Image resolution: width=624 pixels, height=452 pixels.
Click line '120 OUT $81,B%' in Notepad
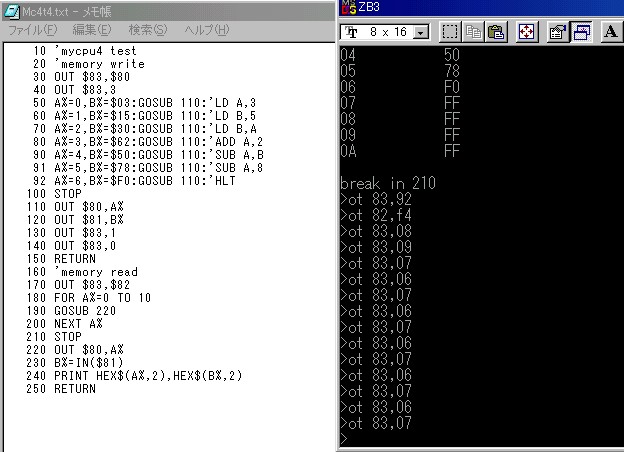pyautogui.click(x=75, y=220)
